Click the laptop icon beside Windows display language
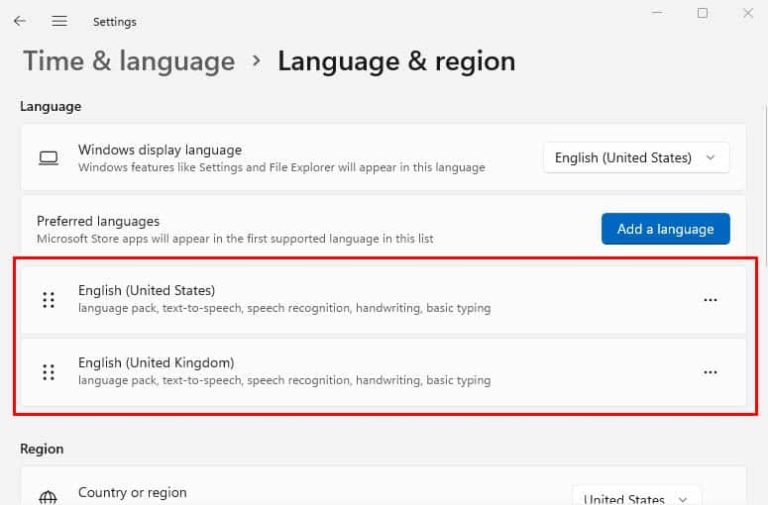768x505 pixels. [47, 158]
